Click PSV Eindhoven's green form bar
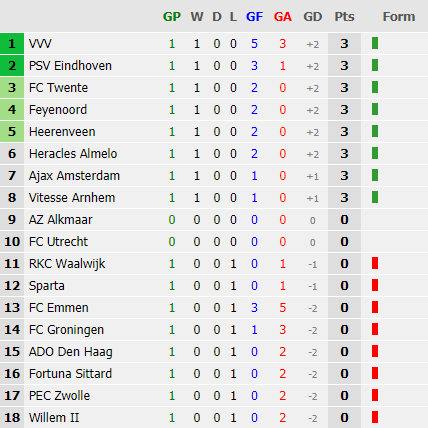428x428 pixels. point(375,65)
